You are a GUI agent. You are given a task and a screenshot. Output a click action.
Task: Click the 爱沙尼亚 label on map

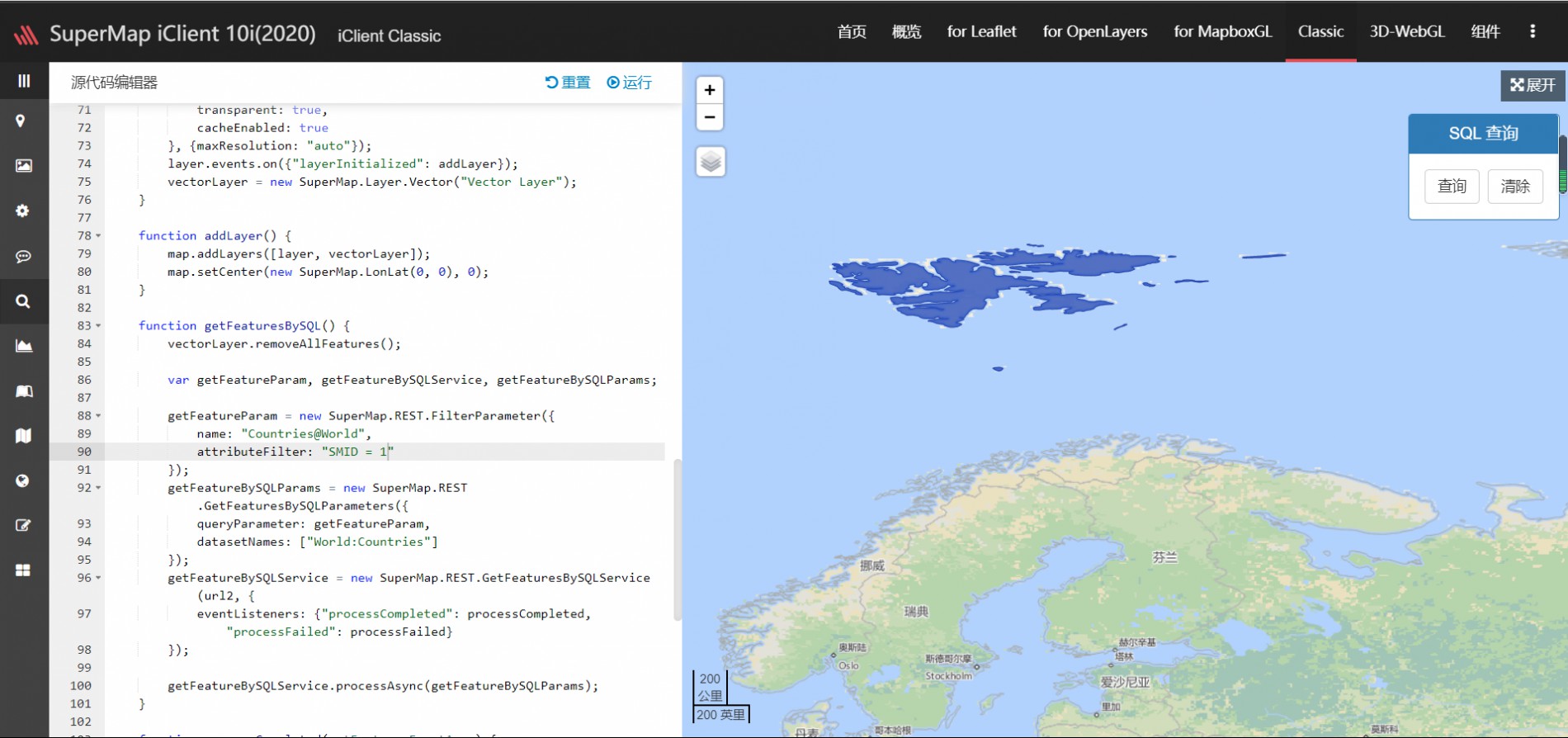1124,683
